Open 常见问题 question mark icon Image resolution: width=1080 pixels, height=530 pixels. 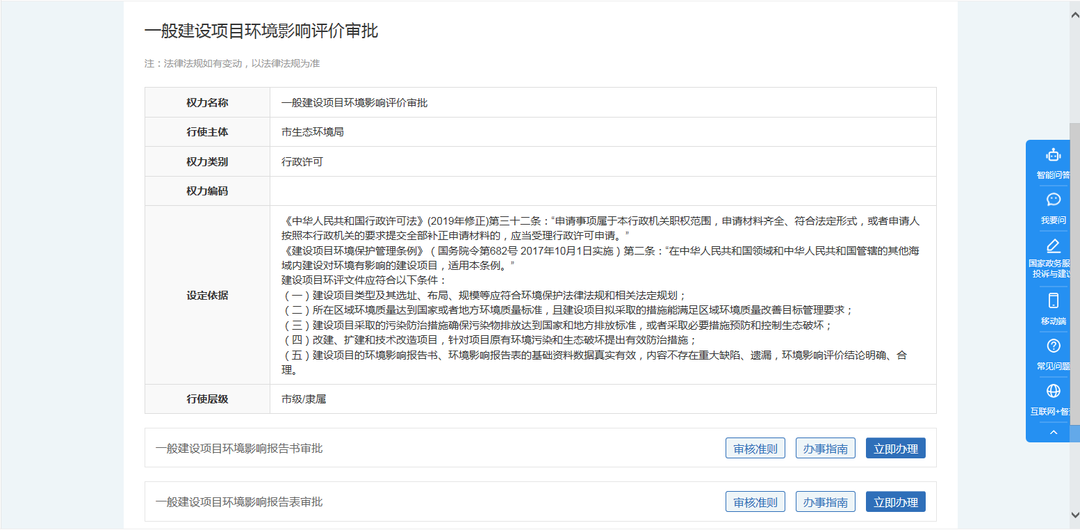coord(1052,347)
